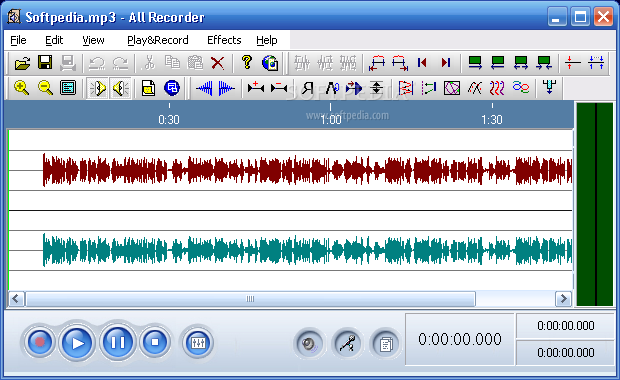
Task: Zoom out with the minus magnifier
Action: [45, 88]
